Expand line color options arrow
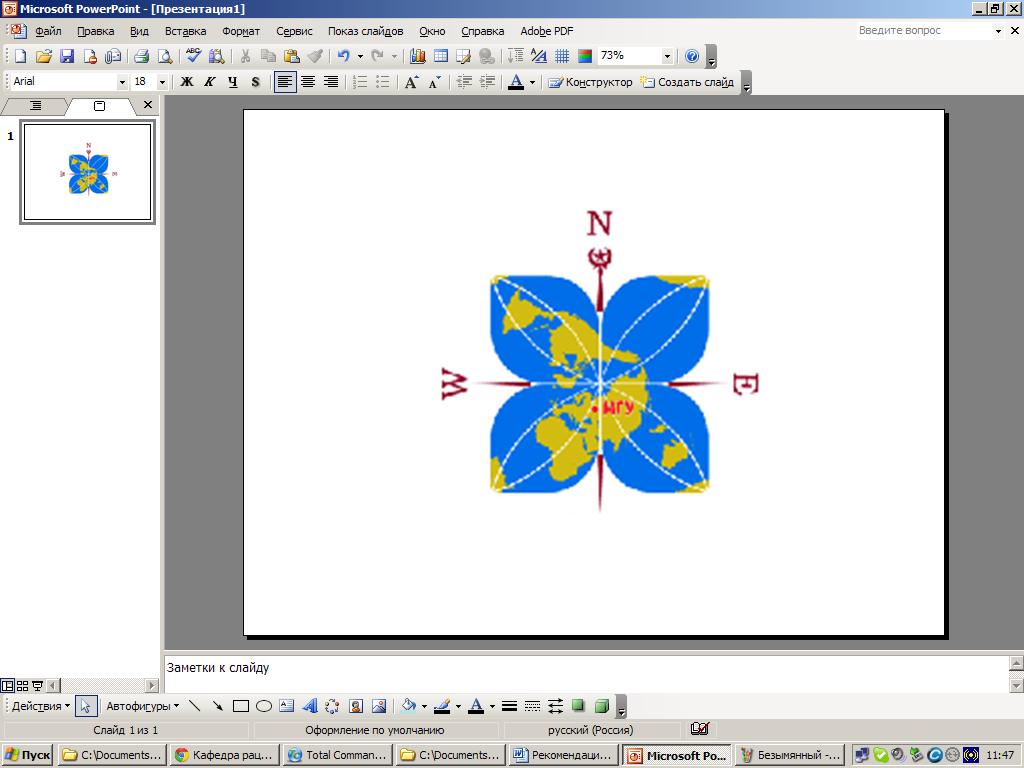Screen dimensions: 1024x768 click(458, 706)
